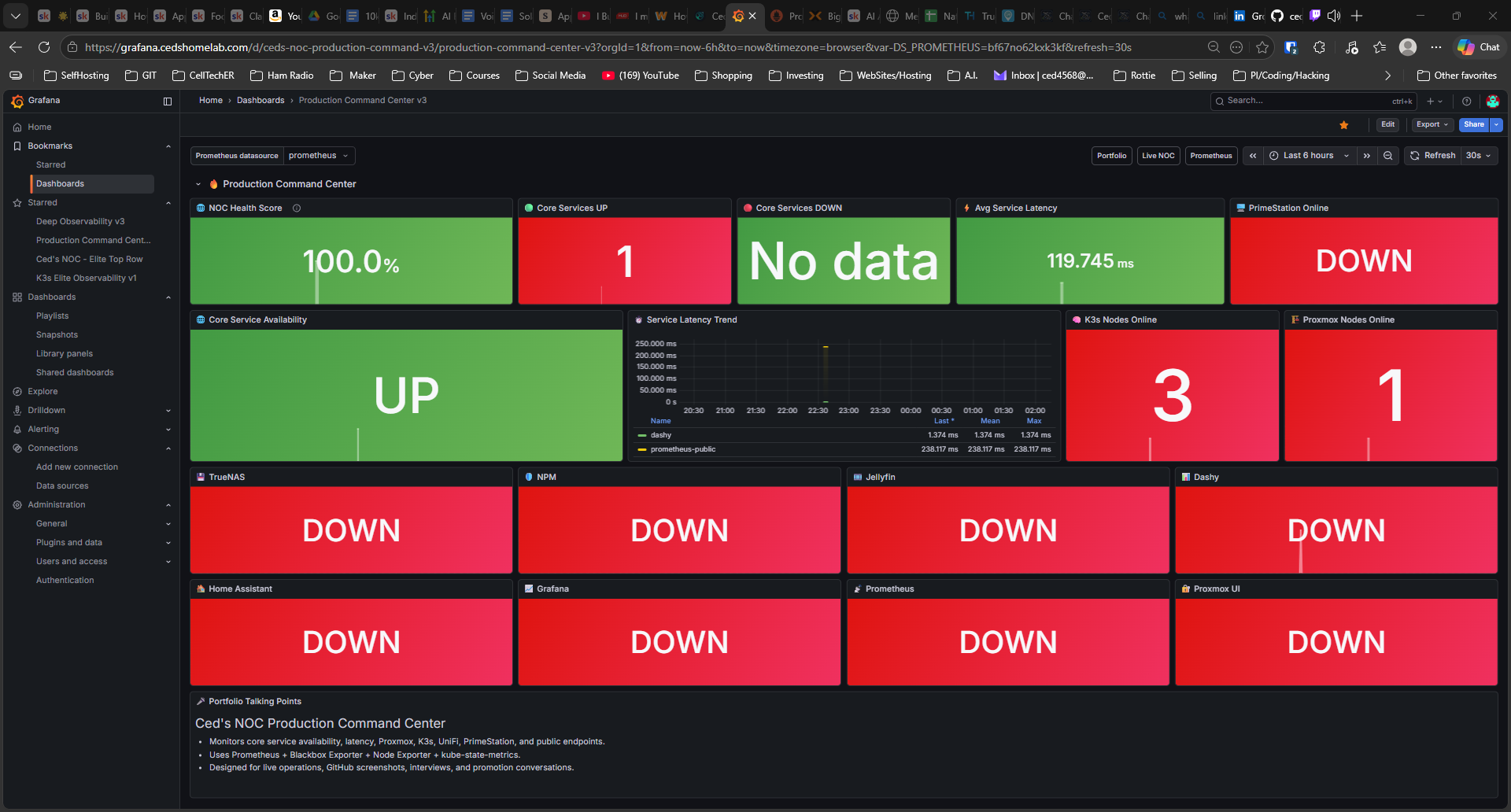This screenshot has height=812, width=1511.
Task: Click the dashy legend color swatch
Action: coord(642,435)
